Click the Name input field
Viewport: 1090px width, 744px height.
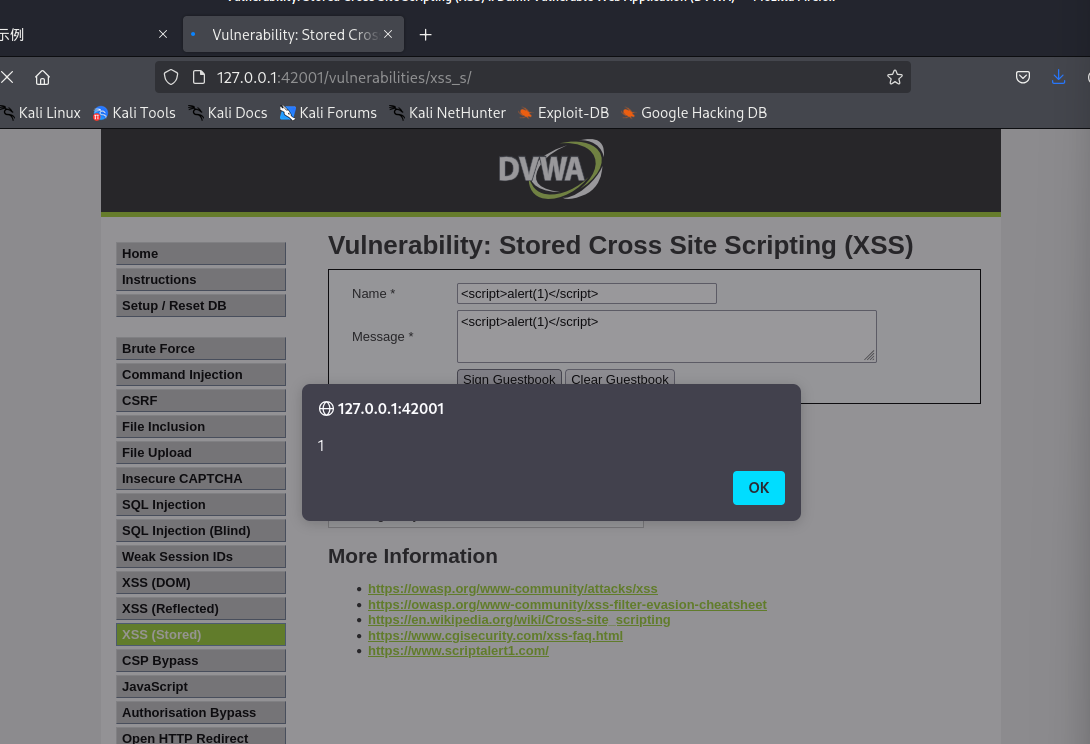(587, 293)
